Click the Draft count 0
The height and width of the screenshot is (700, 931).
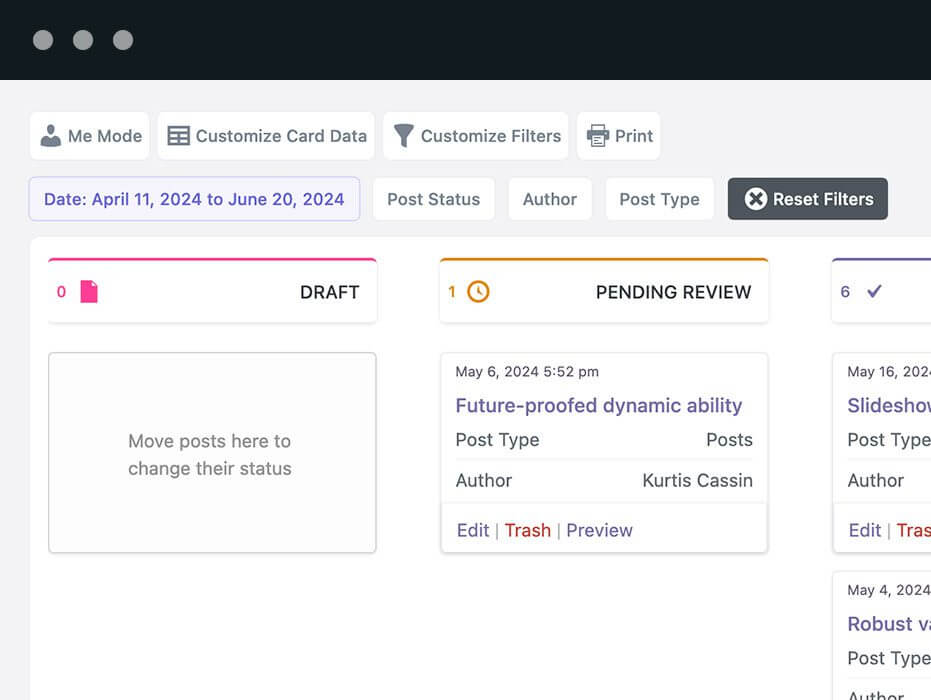61,292
